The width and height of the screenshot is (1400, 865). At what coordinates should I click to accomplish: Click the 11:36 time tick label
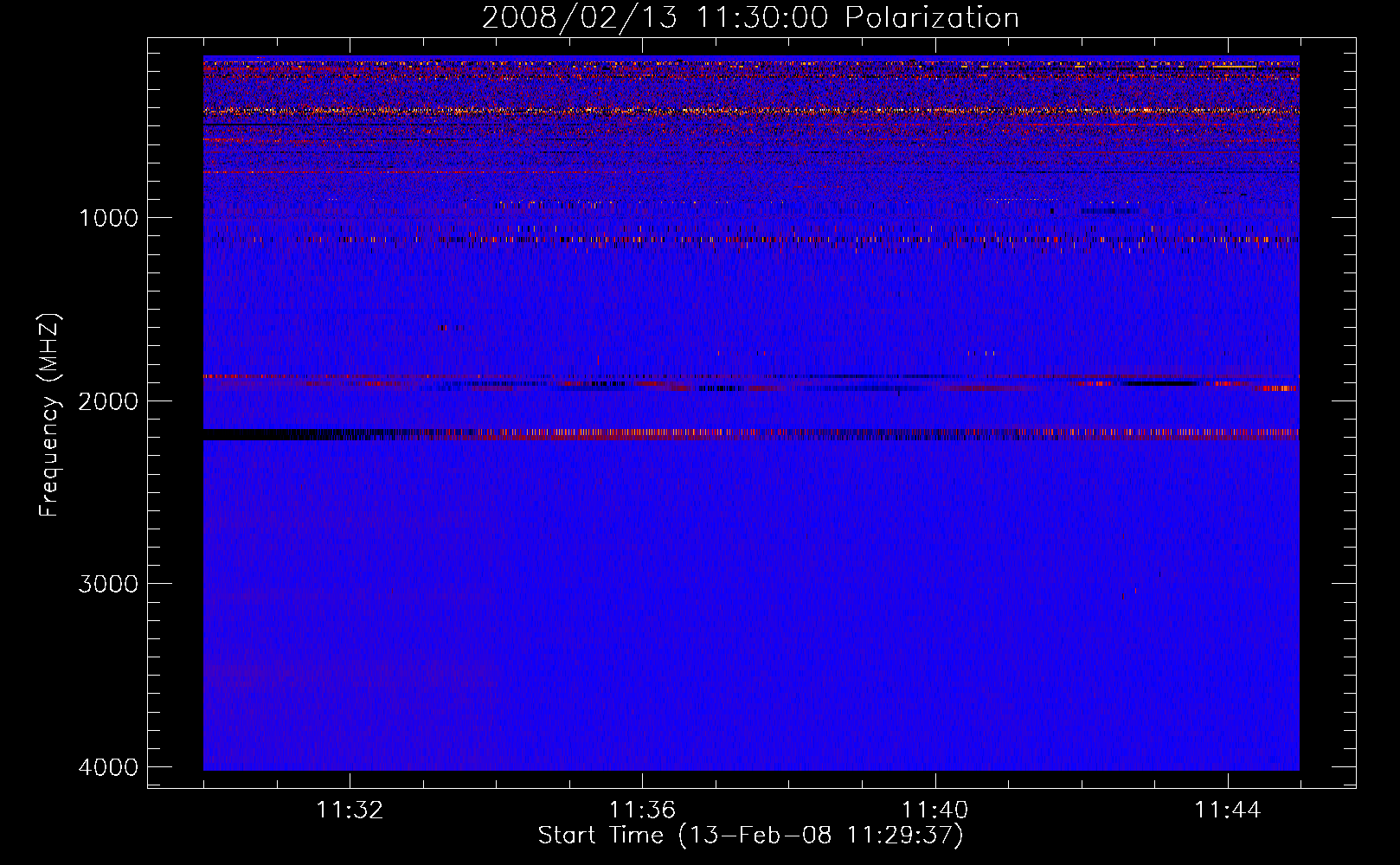point(642,811)
